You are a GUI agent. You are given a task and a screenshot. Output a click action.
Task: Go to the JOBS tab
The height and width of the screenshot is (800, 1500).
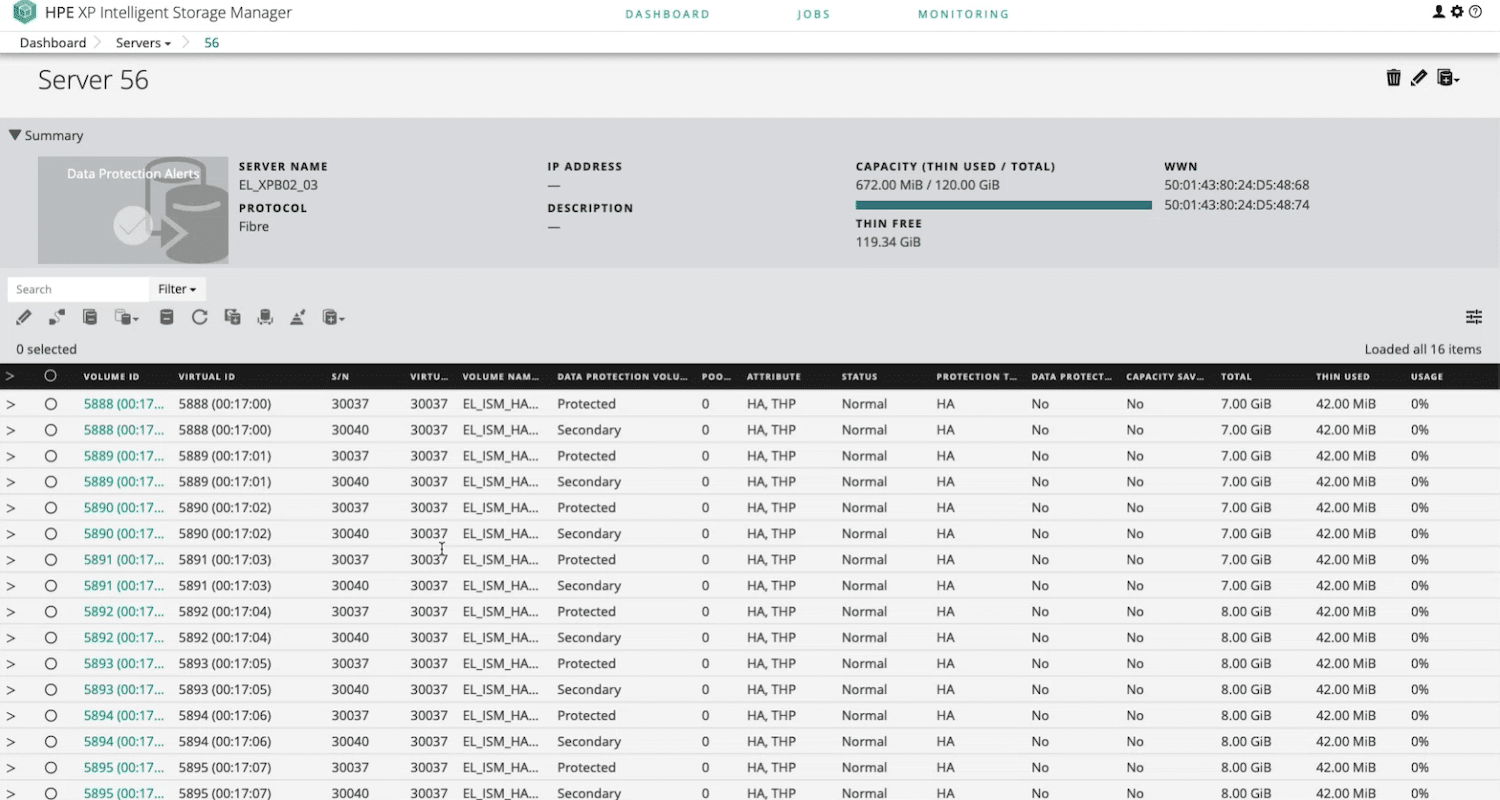(814, 14)
